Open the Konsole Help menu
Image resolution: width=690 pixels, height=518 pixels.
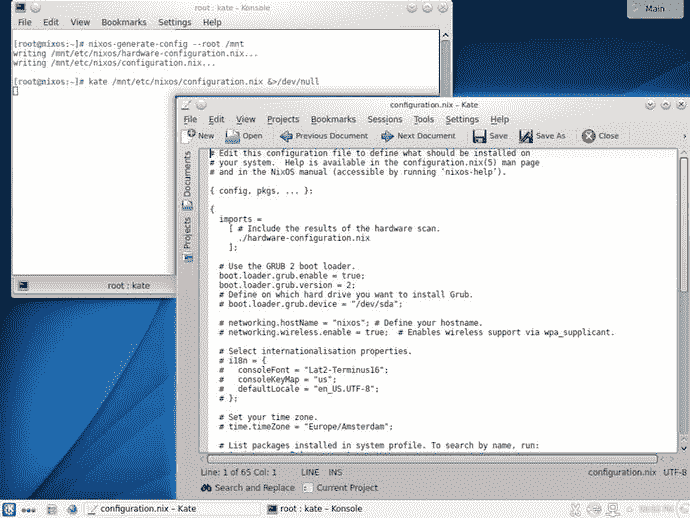pyautogui.click(x=212, y=22)
